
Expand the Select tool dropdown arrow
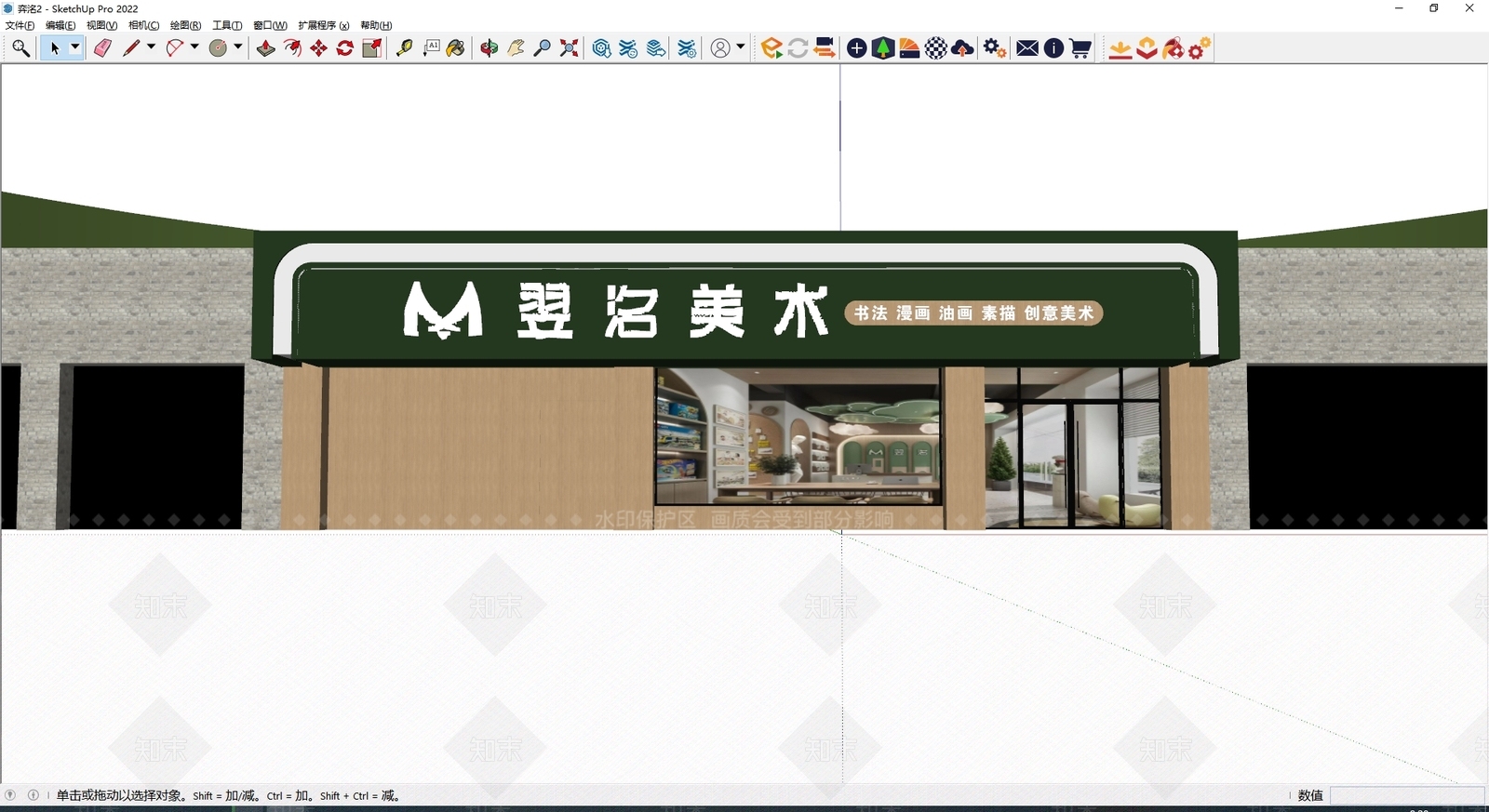tap(75, 47)
